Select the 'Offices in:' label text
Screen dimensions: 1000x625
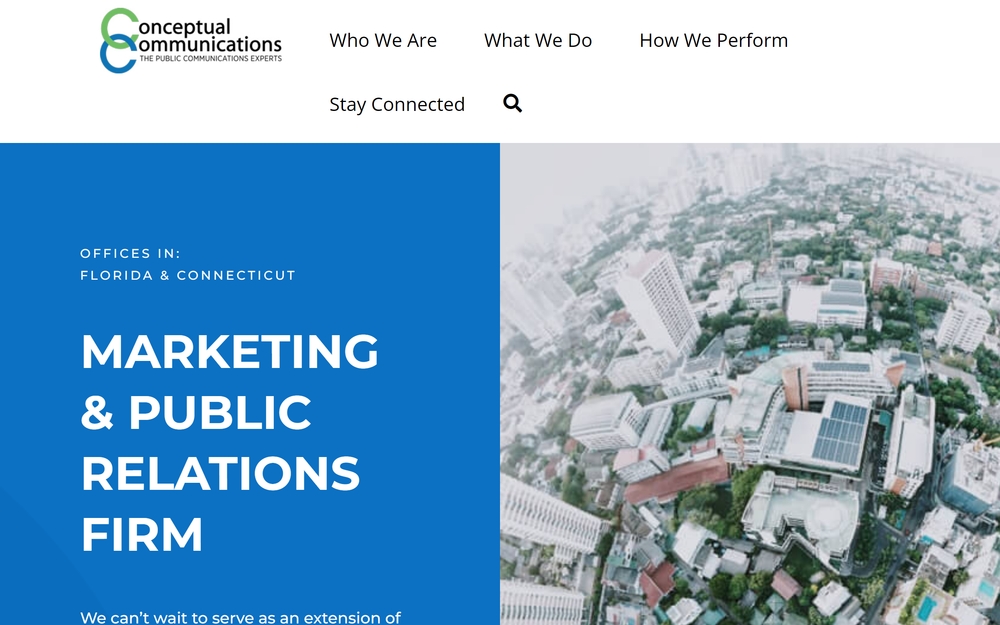coord(130,253)
